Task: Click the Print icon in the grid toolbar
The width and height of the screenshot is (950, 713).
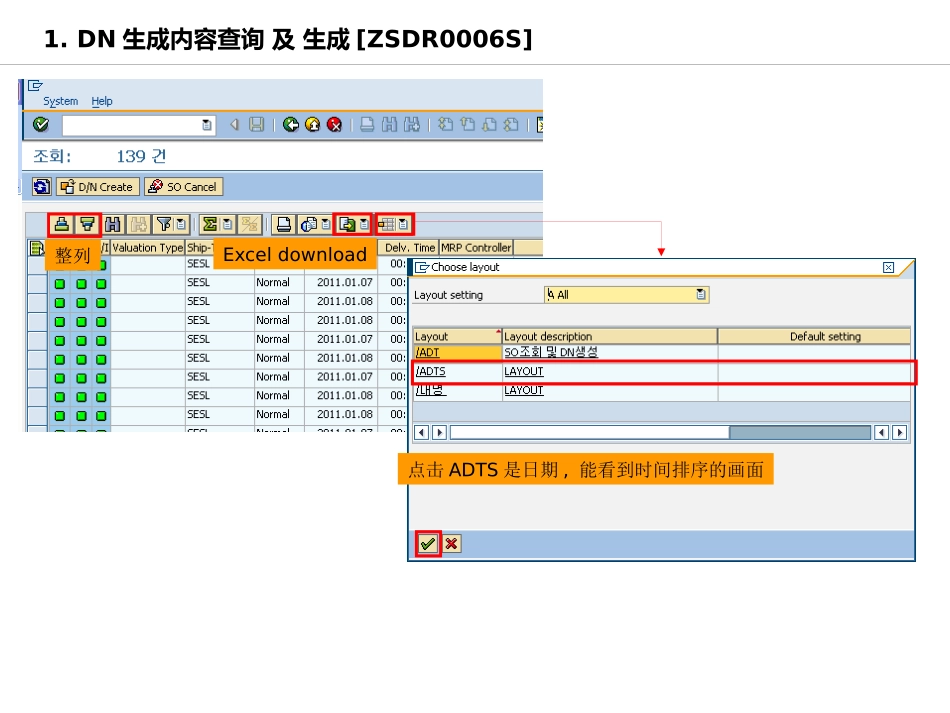Action: (x=283, y=225)
